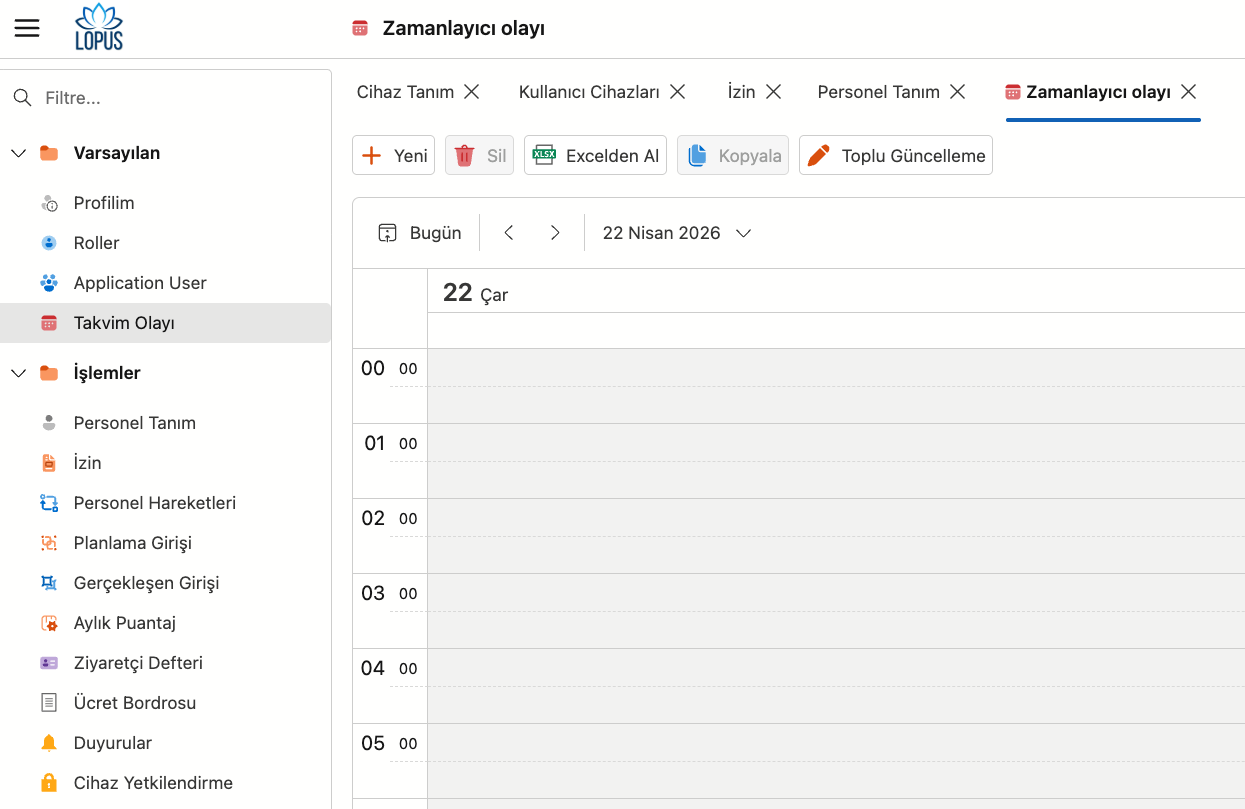
Task: Click the Lopus lotus logo
Action: pos(99,27)
